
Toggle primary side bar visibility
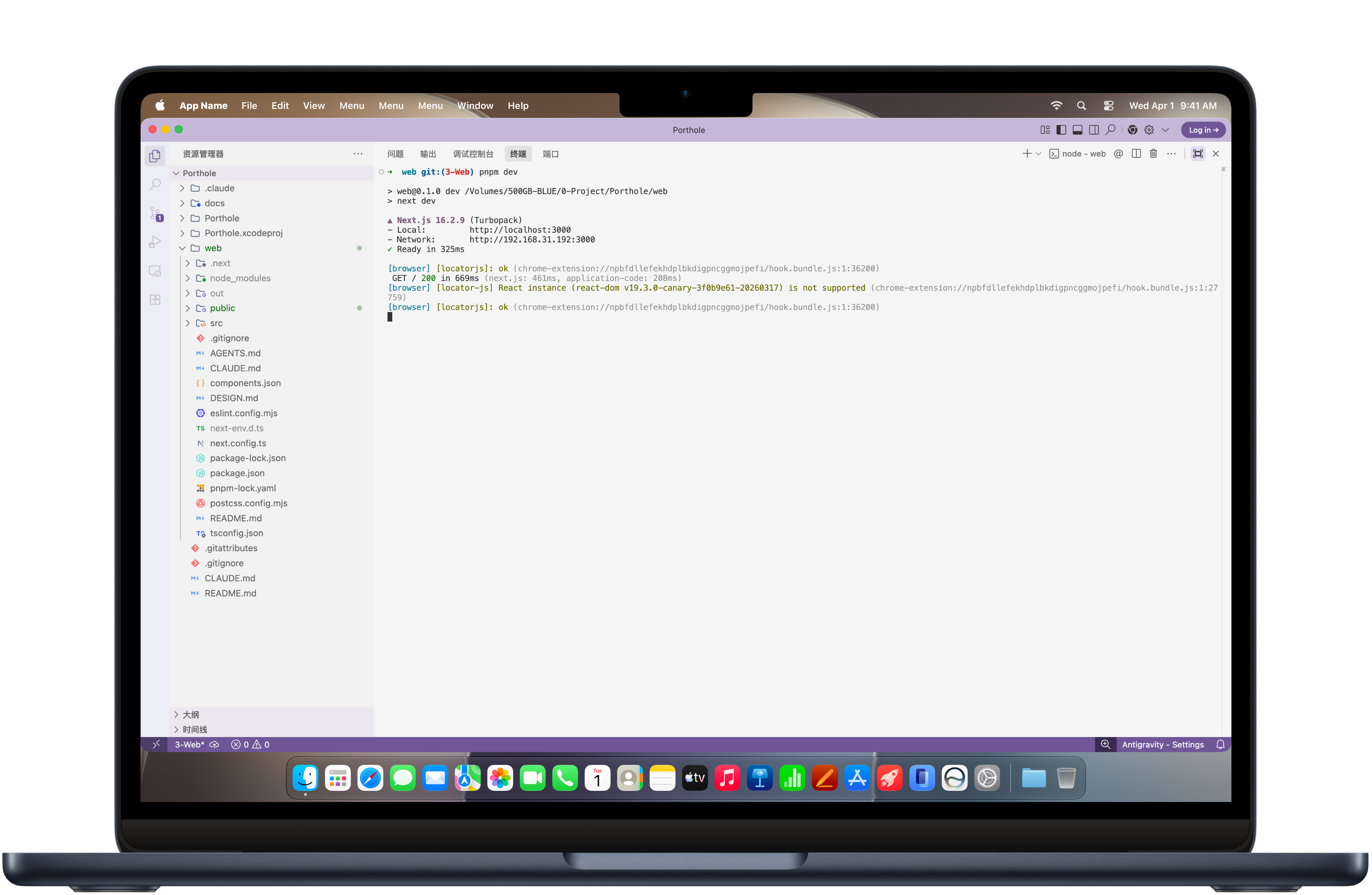click(1061, 130)
